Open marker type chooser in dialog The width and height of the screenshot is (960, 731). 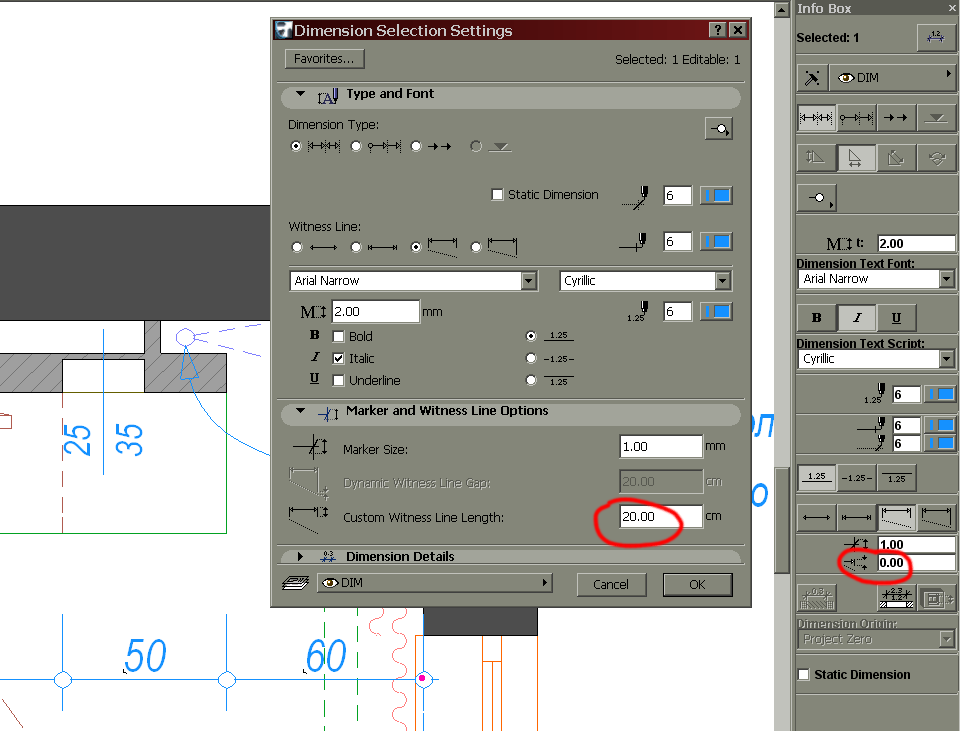[x=719, y=129]
